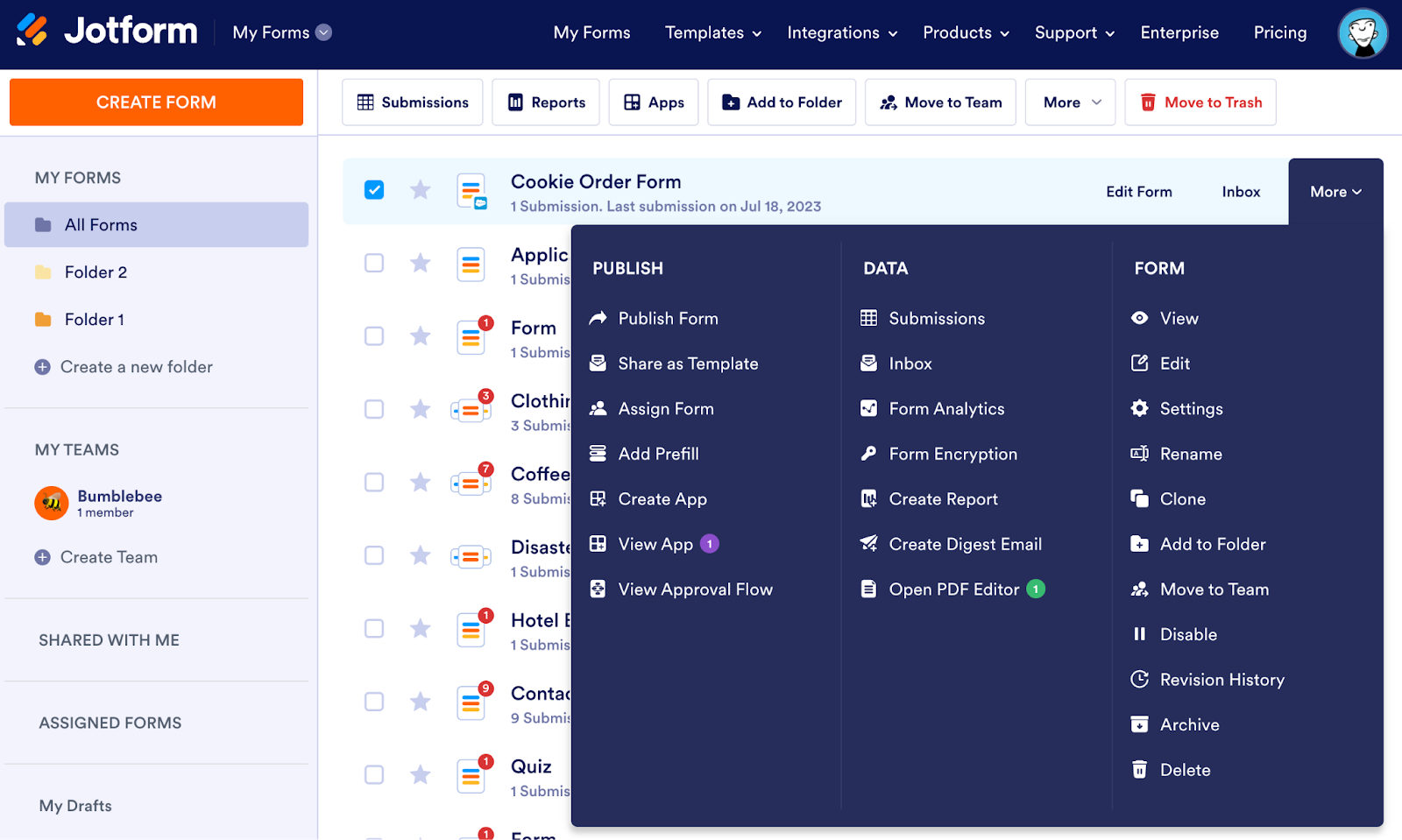Screen dimensions: 1402x840
Task: Click the Publish Form arrow icon
Action: point(598,318)
